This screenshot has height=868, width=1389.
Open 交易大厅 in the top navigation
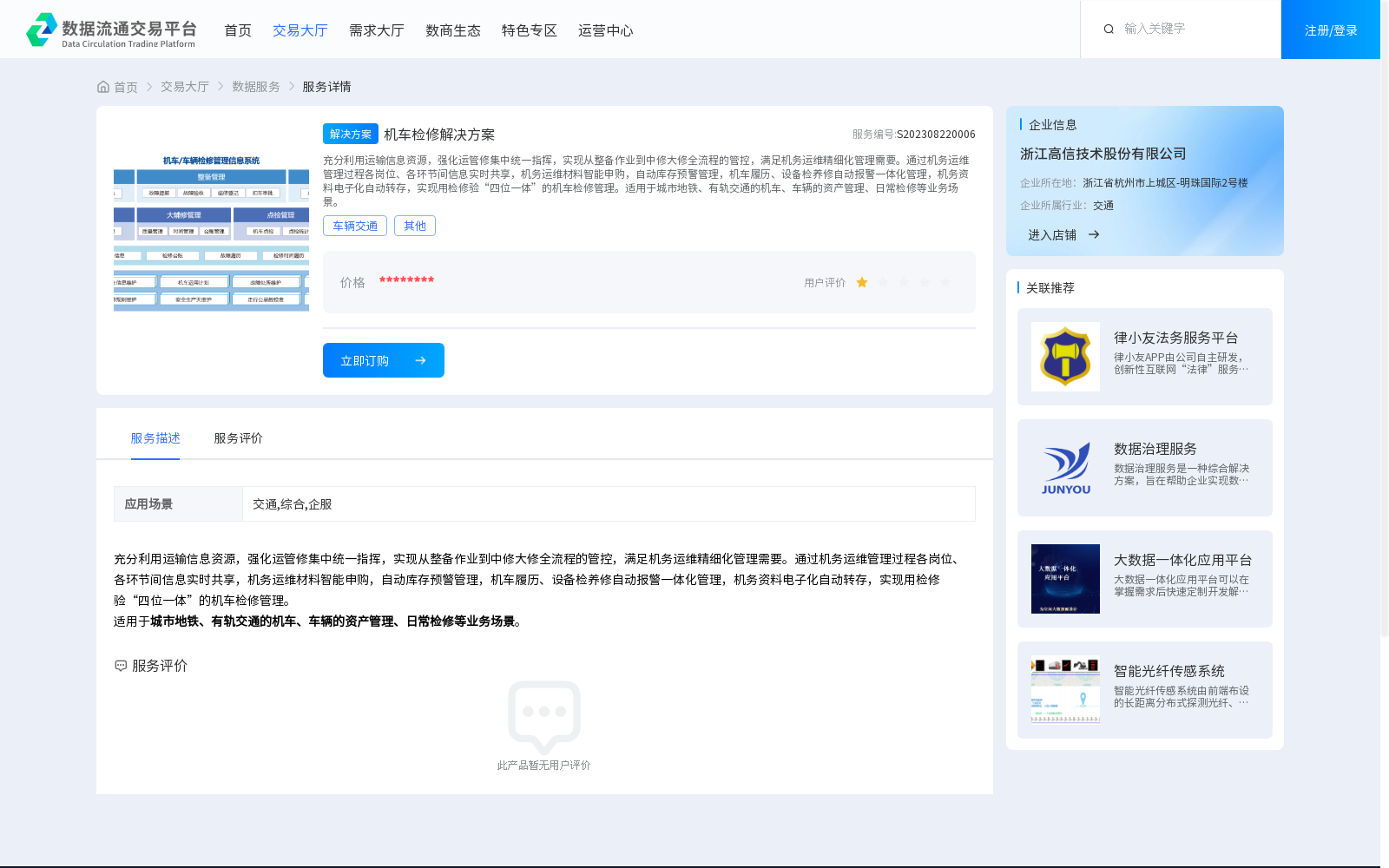click(x=300, y=30)
